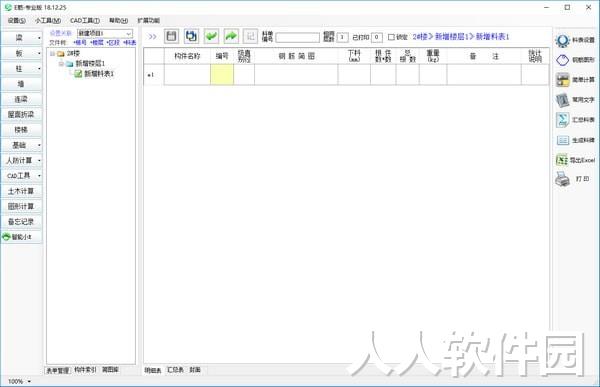
Task: Click the 新增料表1 sheet icon in tree
Action: [x=78, y=73]
